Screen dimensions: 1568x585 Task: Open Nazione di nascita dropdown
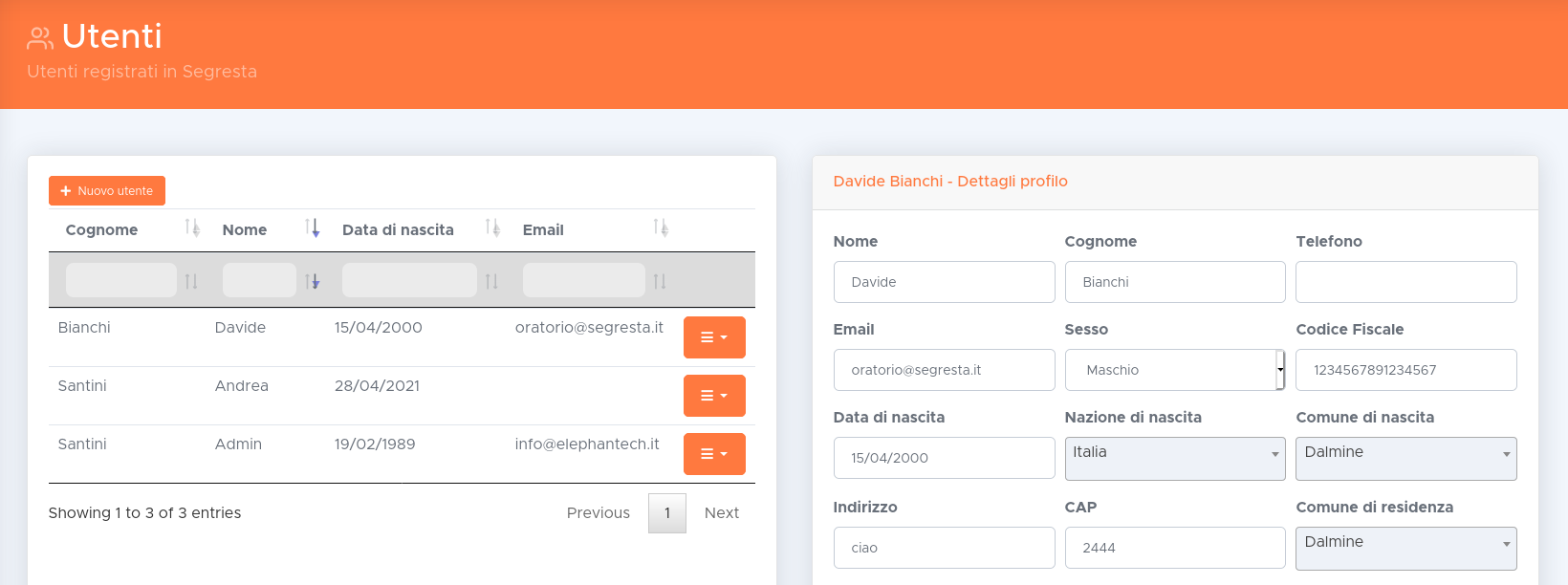[1175, 459]
